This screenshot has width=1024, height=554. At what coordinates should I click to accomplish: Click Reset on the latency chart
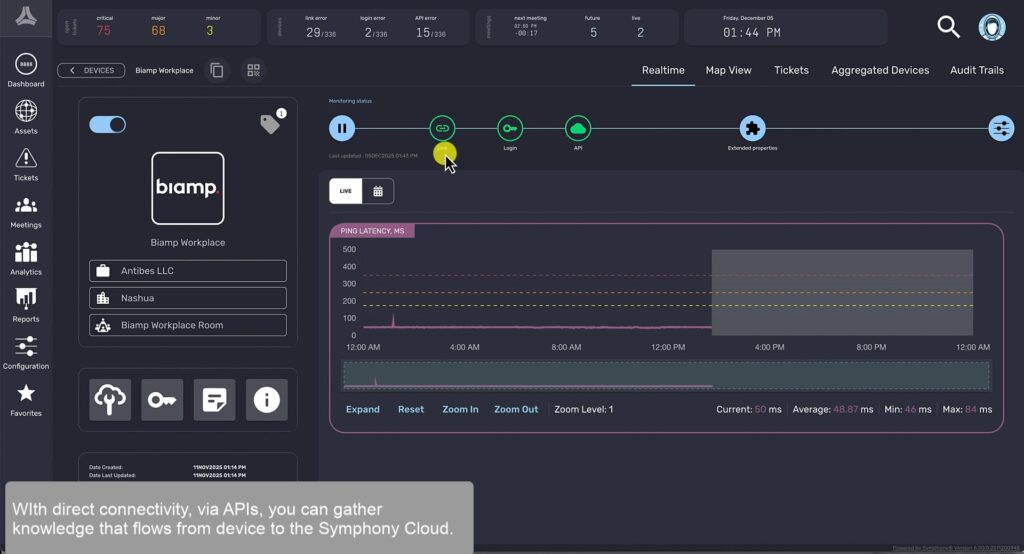click(x=411, y=410)
